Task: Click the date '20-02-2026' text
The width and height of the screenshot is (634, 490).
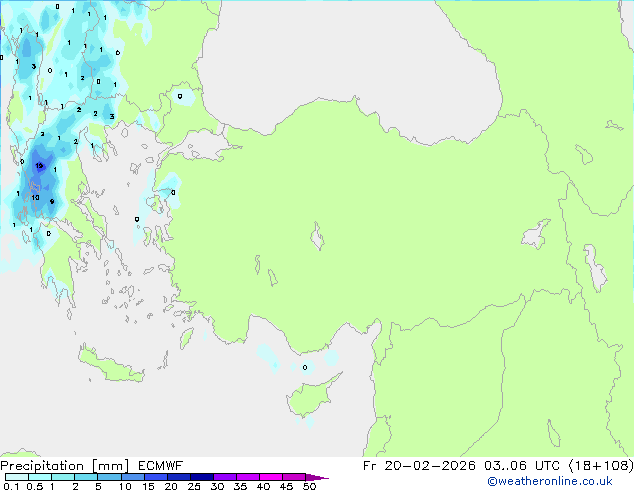Action: coord(430,466)
